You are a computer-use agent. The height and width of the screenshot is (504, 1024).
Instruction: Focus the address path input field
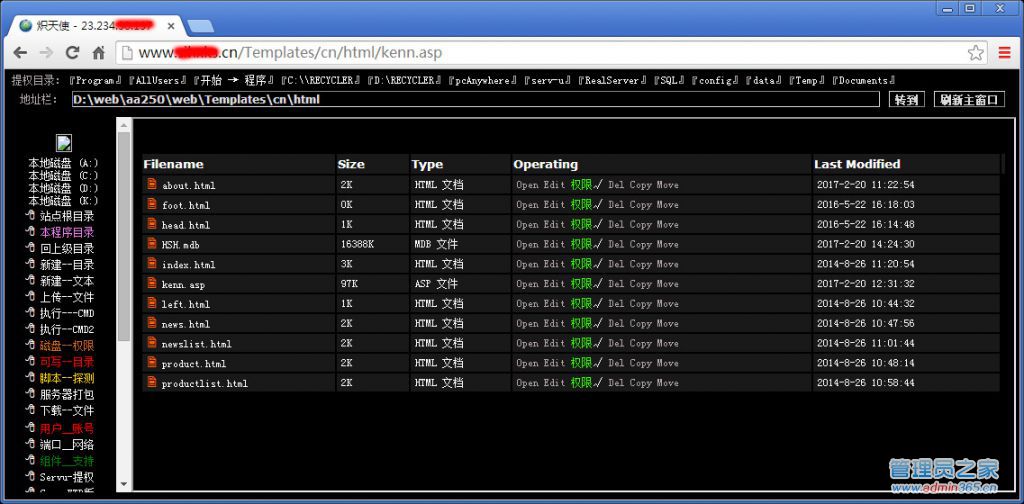(x=475, y=99)
